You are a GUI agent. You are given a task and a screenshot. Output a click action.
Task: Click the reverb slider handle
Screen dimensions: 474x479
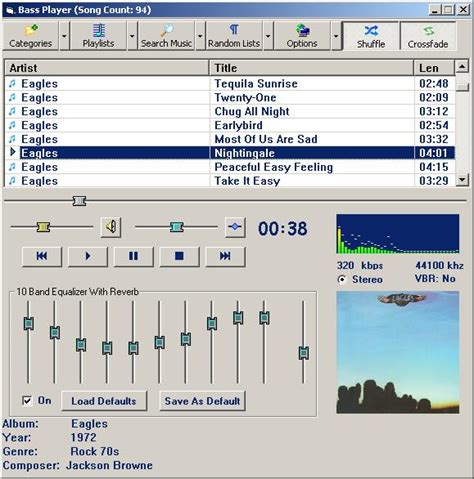304,353
